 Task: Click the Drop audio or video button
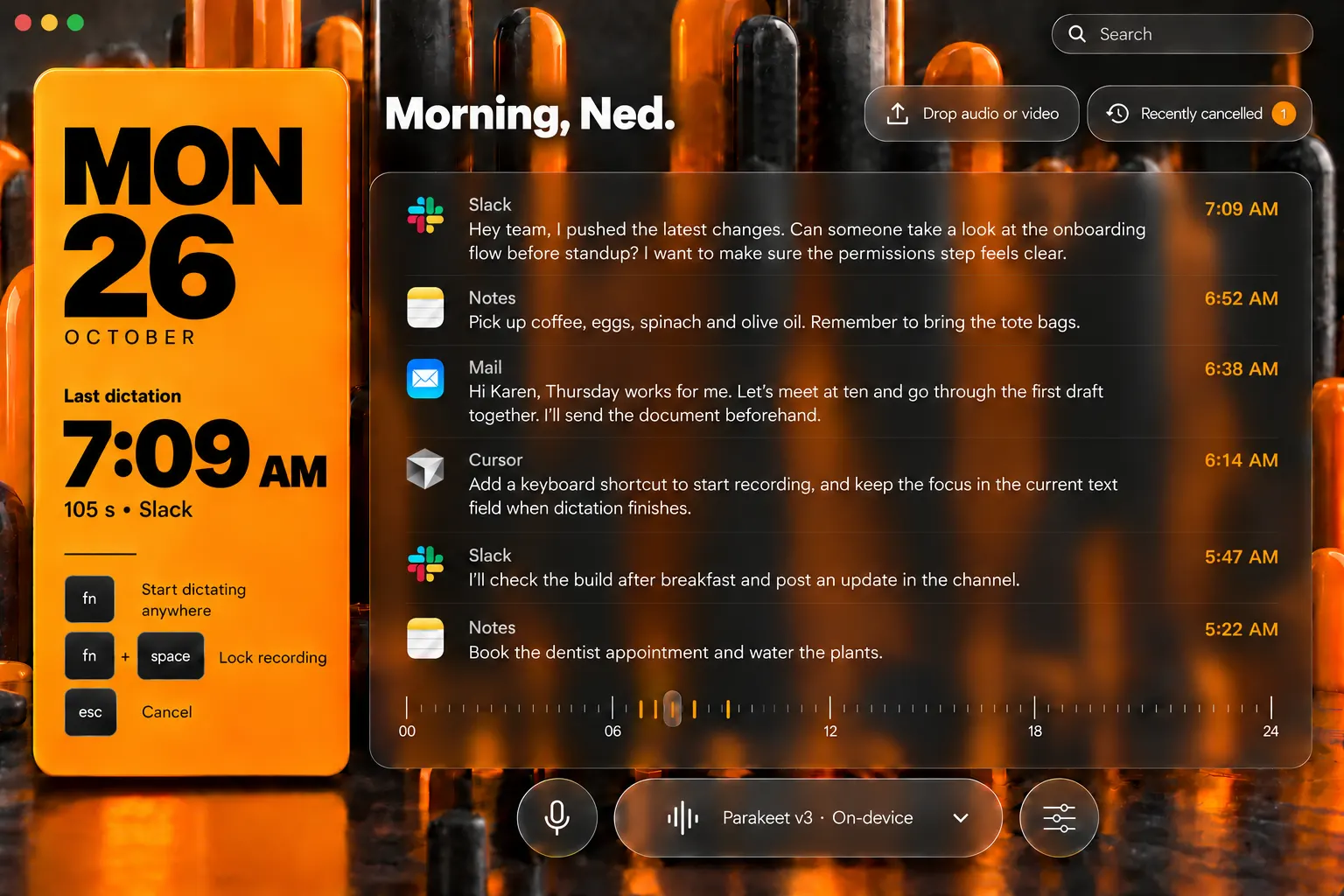point(971,114)
